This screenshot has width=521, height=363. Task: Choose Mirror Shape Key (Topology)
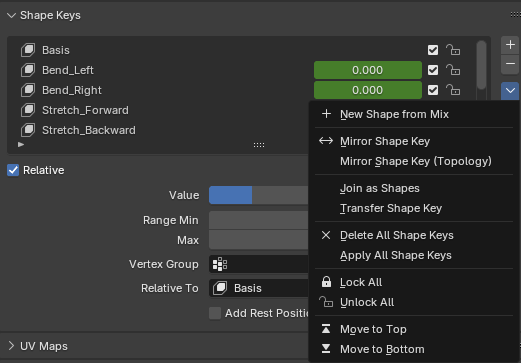click(x=414, y=161)
